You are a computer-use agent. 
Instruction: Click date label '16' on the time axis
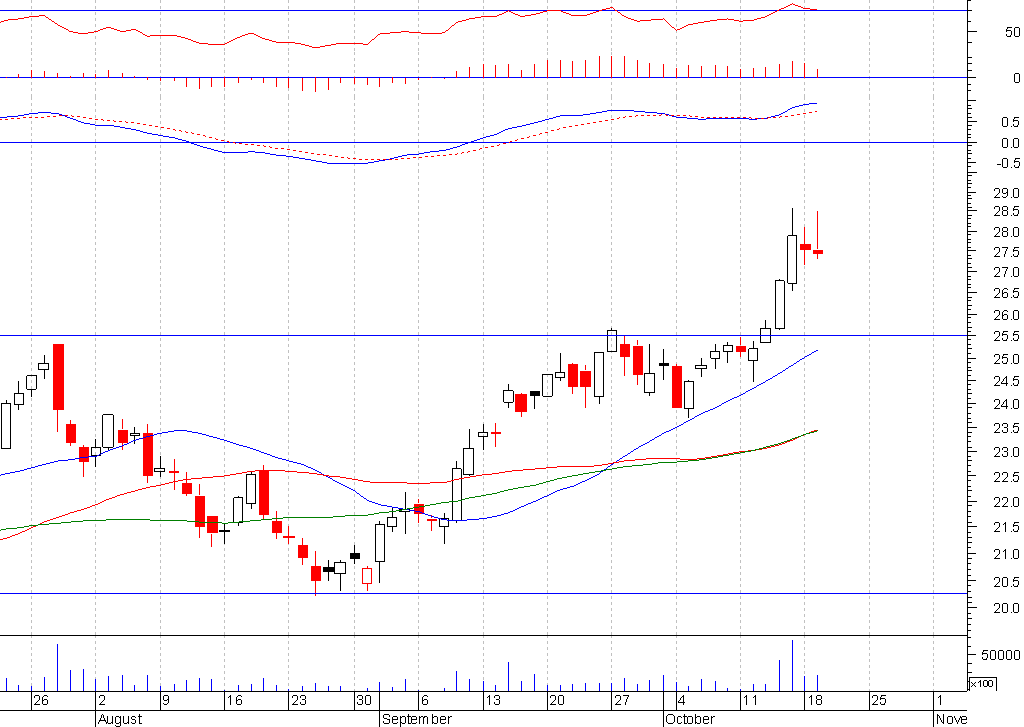tap(234, 701)
